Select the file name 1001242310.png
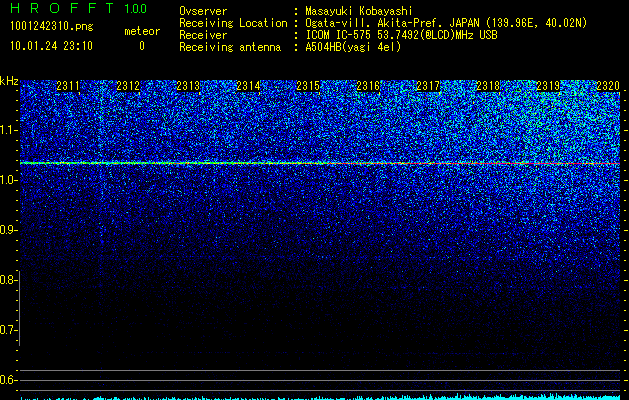Screen dimensions: 629x400 pyautogui.click(x=51, y=27)
